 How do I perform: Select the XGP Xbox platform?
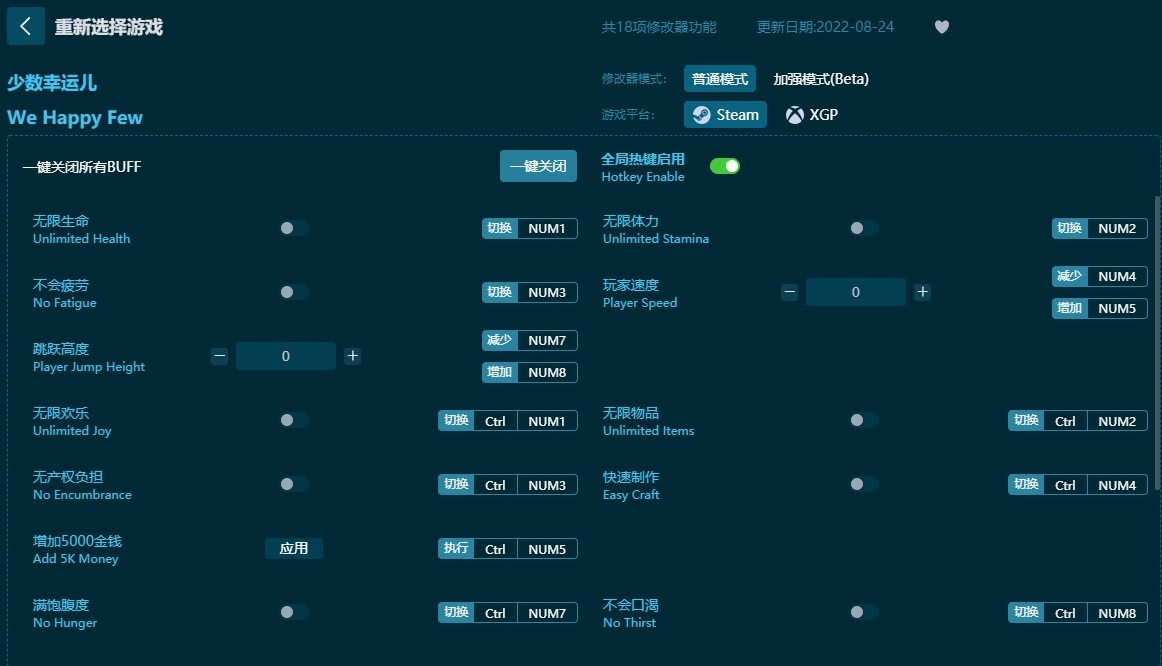[812, 115]
